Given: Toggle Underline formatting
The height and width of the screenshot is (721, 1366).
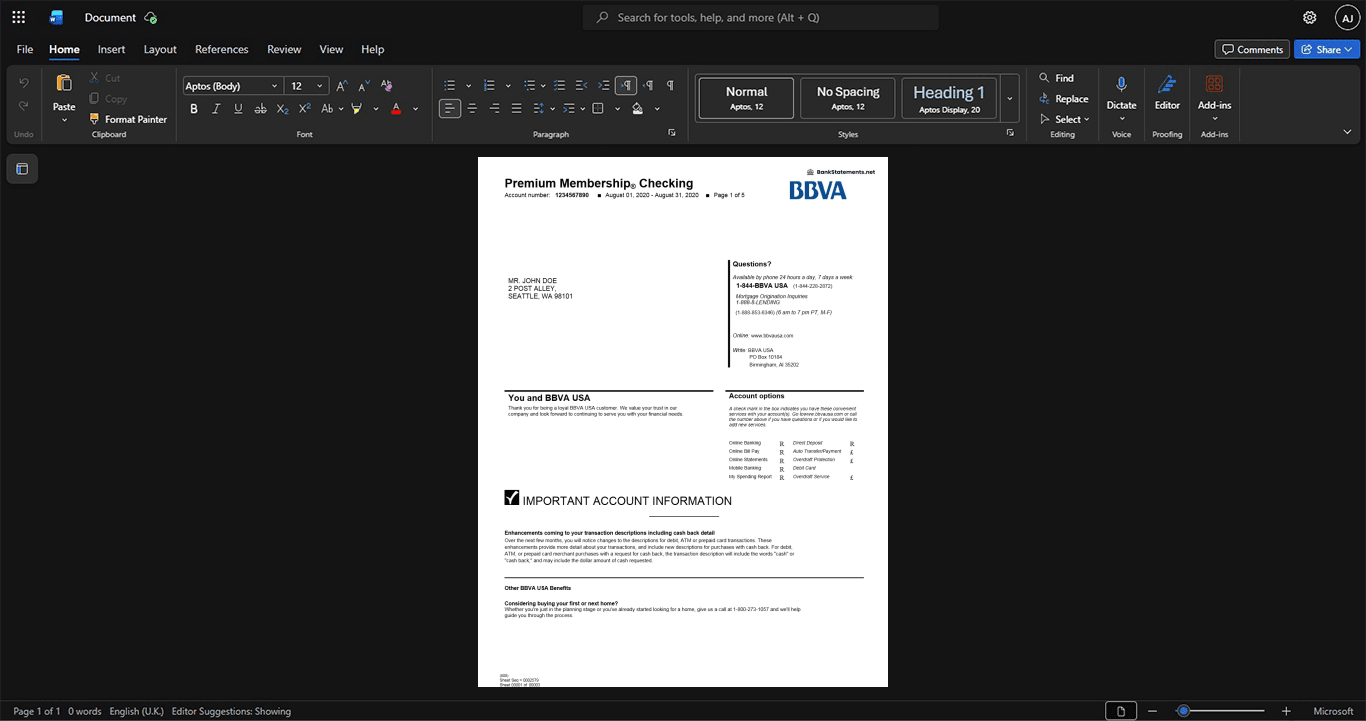Looking at the screenshot, I should (x=238, y=108).
